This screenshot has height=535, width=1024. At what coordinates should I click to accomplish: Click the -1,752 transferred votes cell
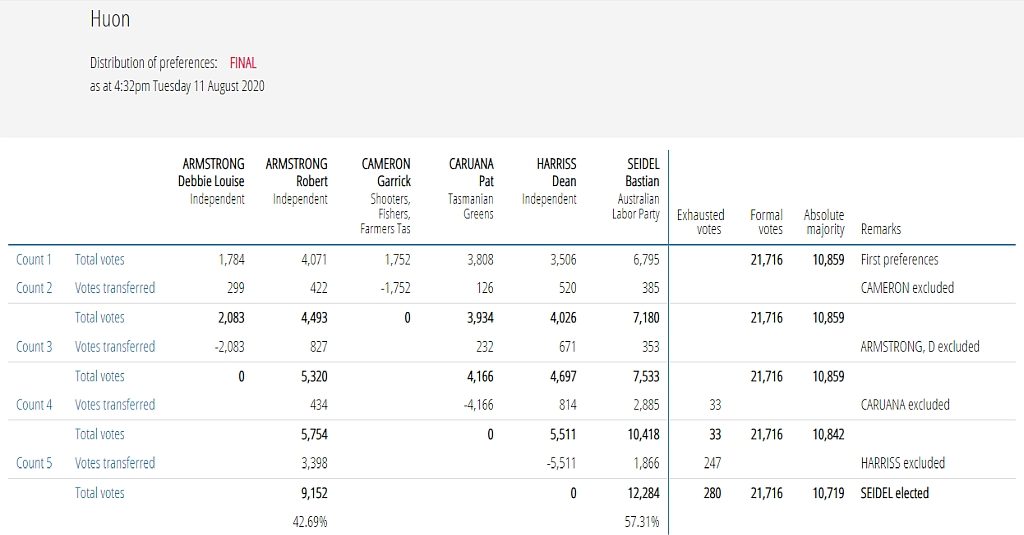pos(395,288)
